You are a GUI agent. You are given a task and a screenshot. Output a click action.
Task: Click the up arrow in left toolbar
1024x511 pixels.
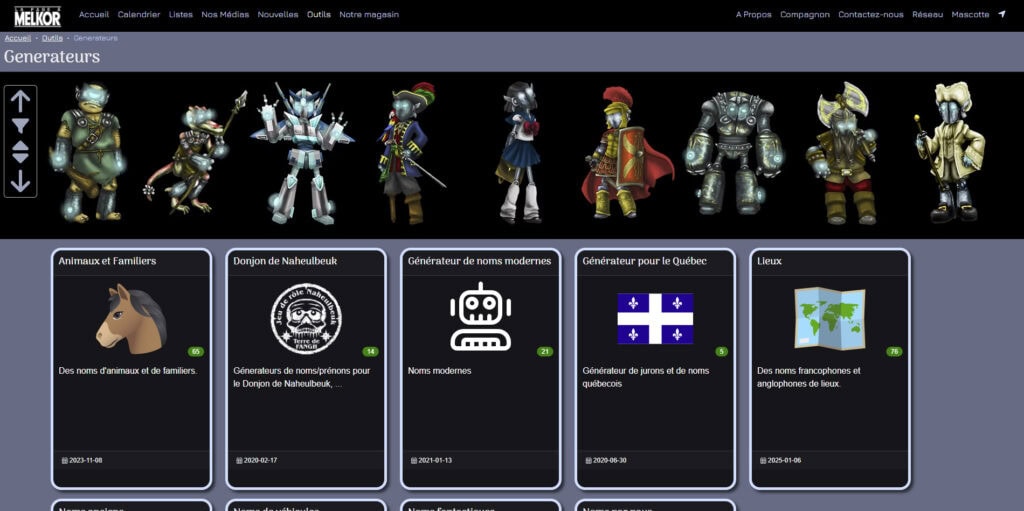pos(20,100)
